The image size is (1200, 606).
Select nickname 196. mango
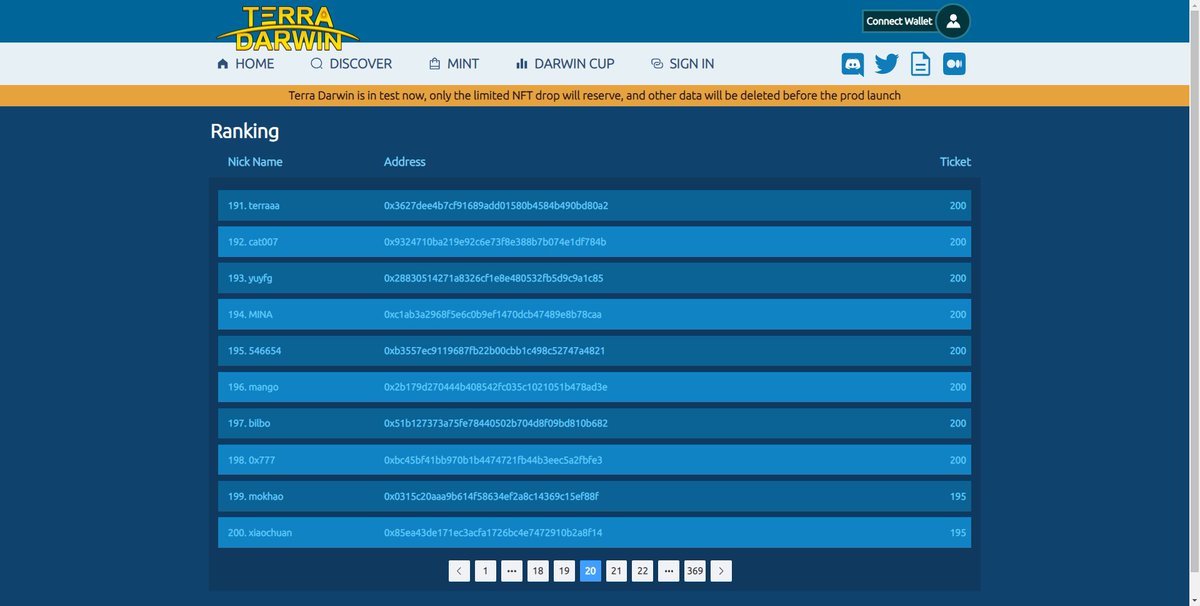253,387
